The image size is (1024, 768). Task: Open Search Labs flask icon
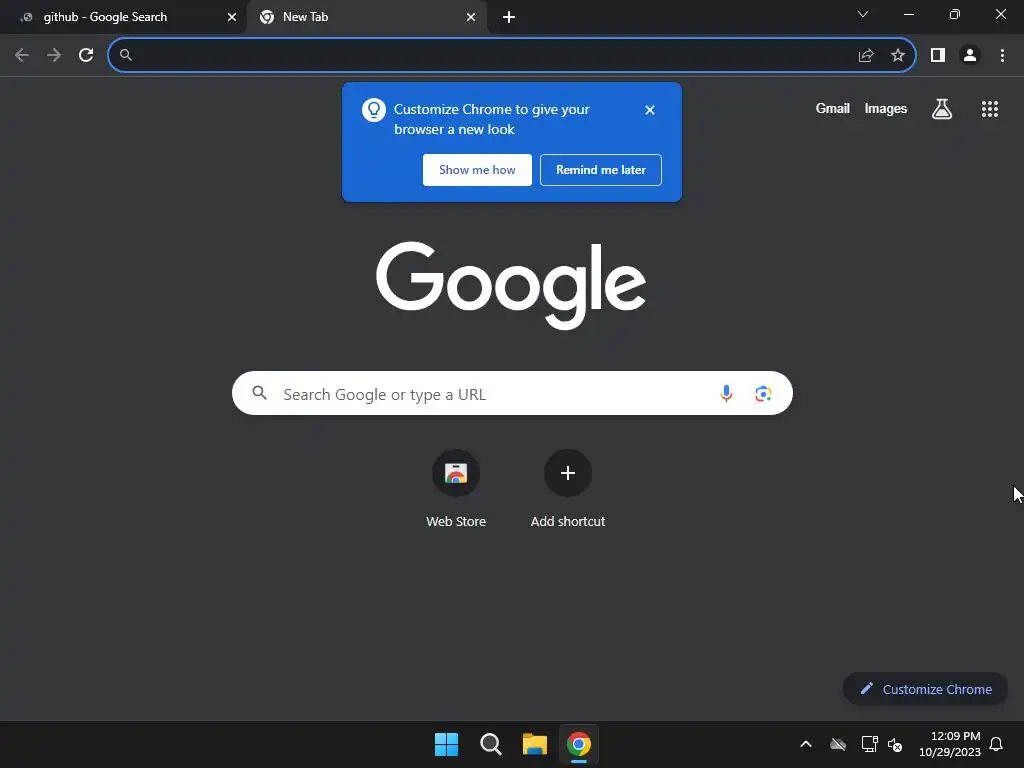click(x=942, y=109)
